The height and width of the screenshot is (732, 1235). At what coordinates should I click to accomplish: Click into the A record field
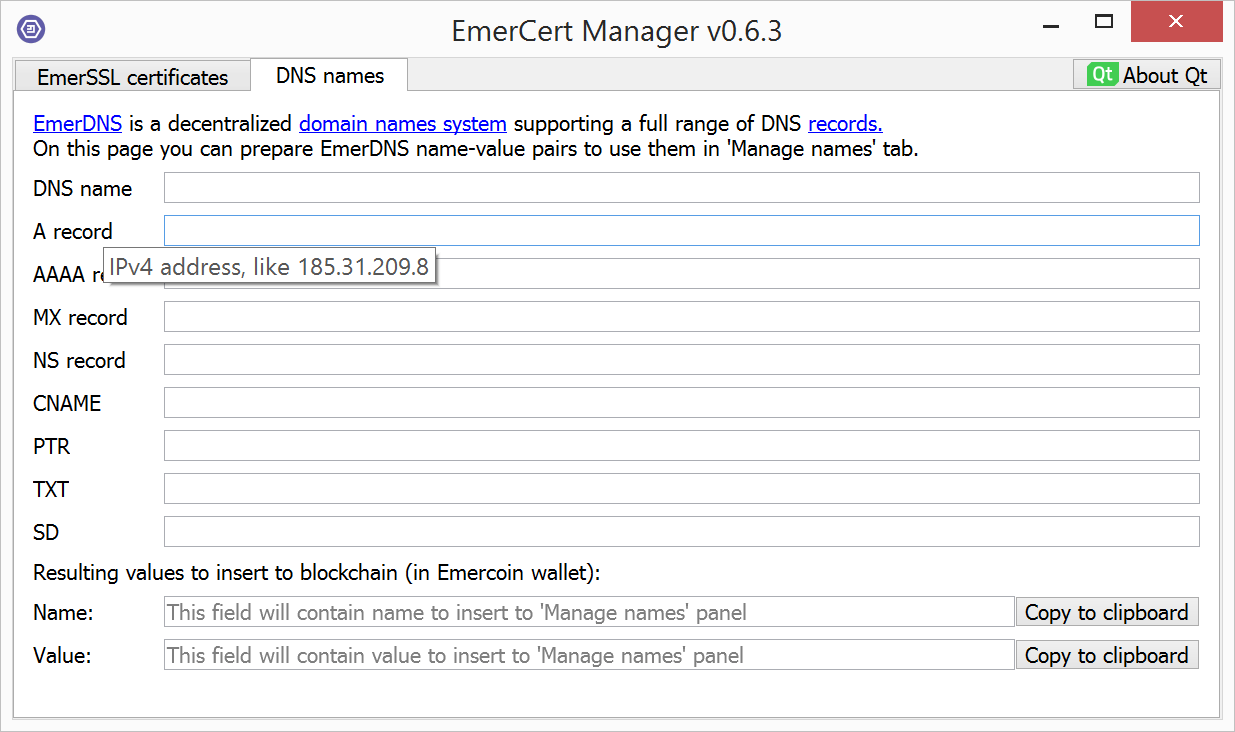point(682,230)
